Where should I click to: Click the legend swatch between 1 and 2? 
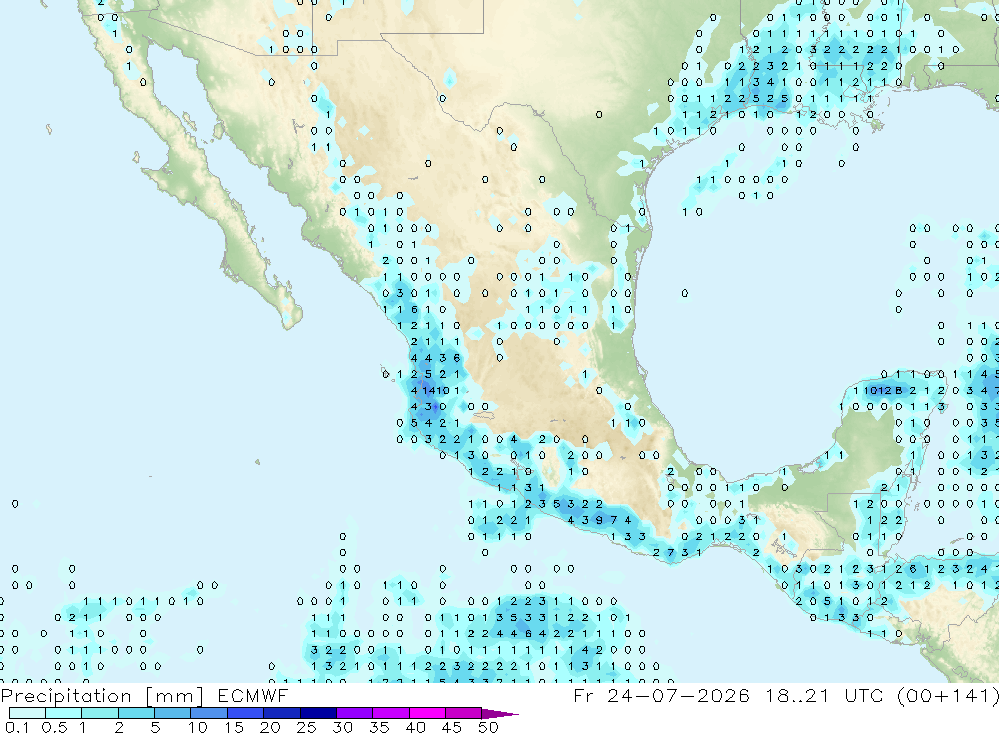100,713
